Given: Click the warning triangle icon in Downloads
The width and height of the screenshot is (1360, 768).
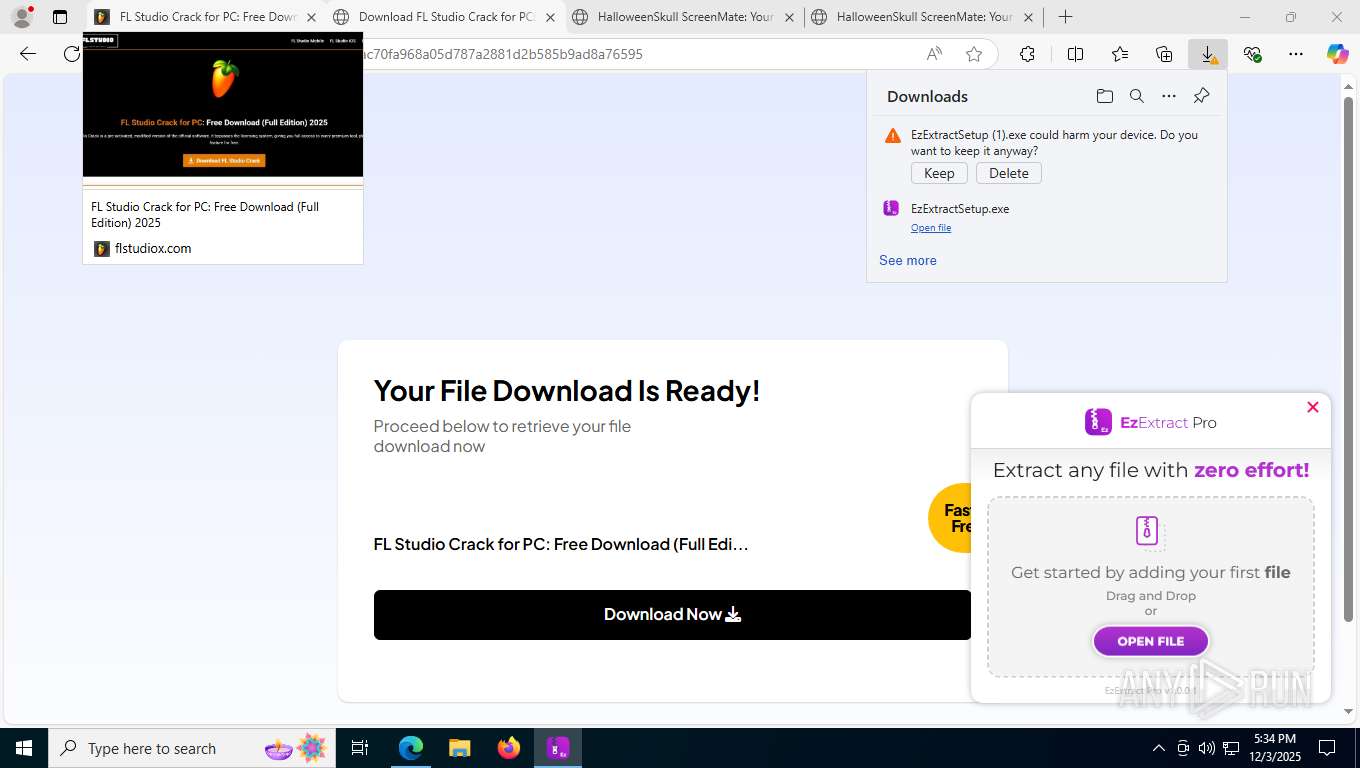Looking at the screenshot, I should point(893,136).
